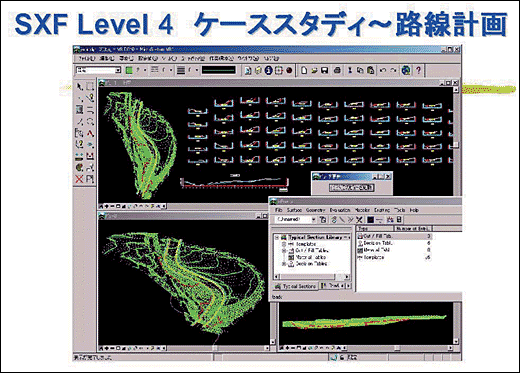The height and width of the screenshot is (373, 520).
Task: Open the active color dropdown arrow
Action: pyautogui.click(x=146, y=70)
